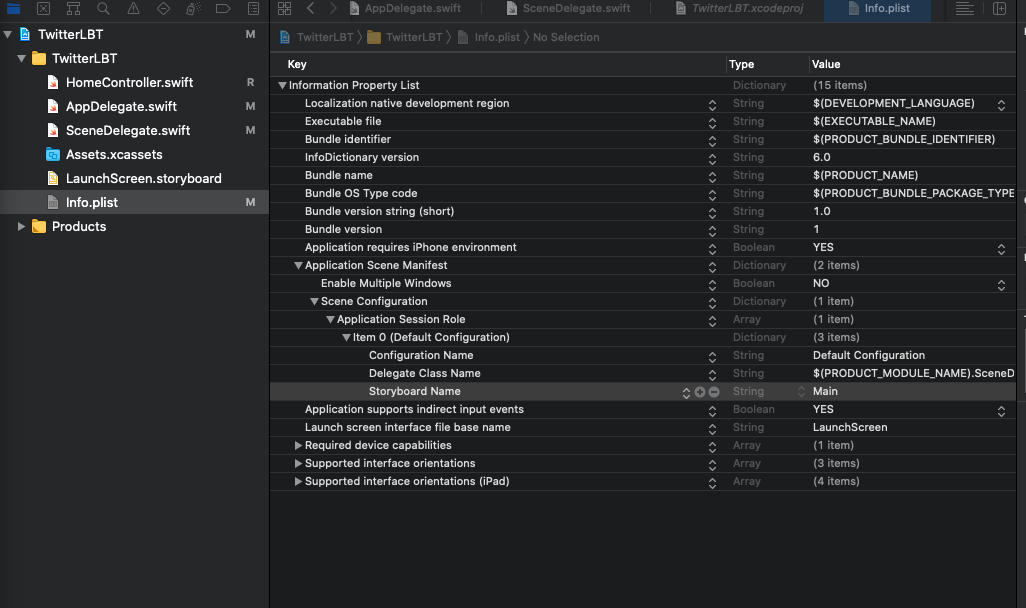Expand Required device capabilities
Viewport: 1026px width, 608px height.
click(298, 446)
